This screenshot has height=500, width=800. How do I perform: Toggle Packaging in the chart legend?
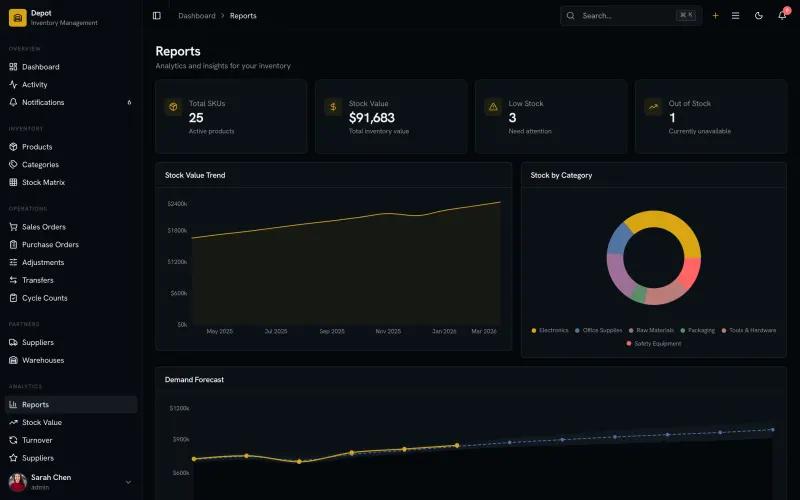[697, 331]
